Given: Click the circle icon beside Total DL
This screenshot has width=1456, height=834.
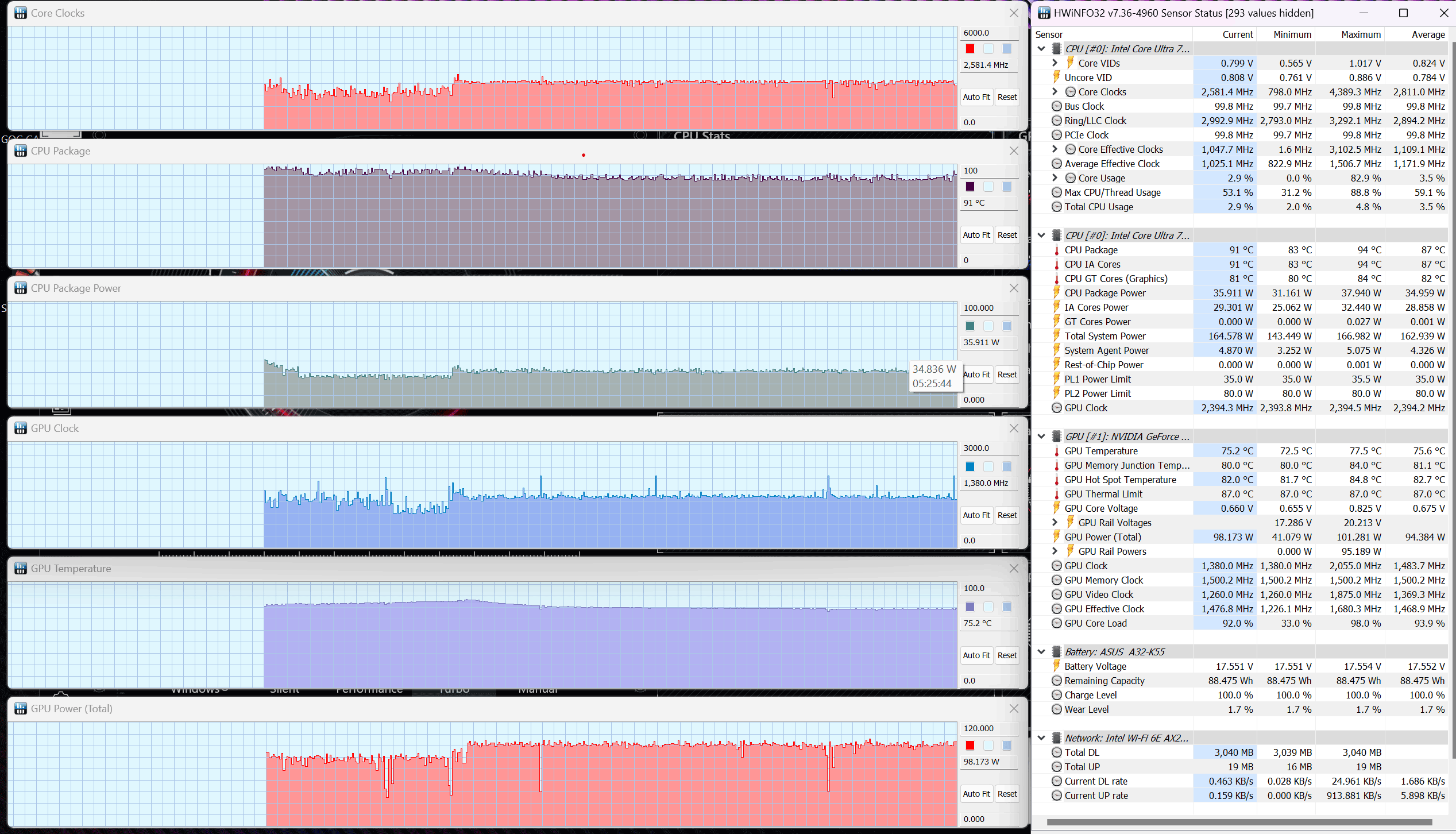Looking at the screenshot, I should tap(1056, 752).
